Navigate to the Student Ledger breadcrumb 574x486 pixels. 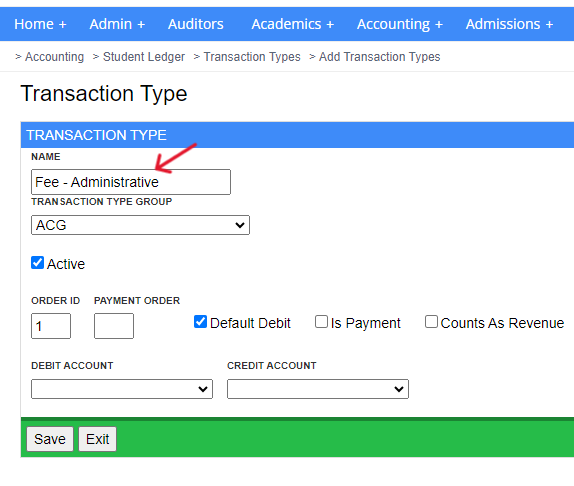[x=144, y=57]
